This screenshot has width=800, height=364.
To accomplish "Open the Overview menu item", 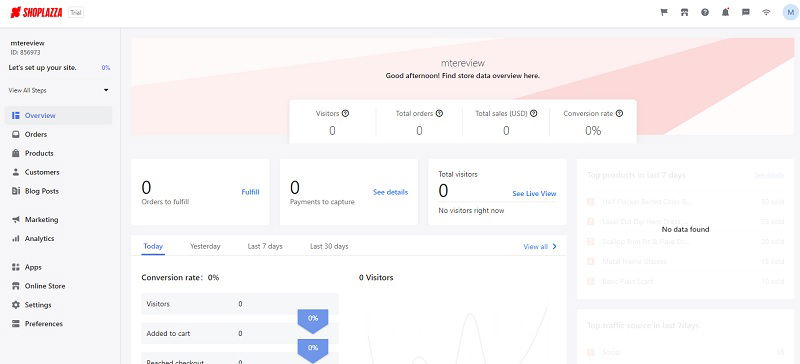I will tap(58, 115).
